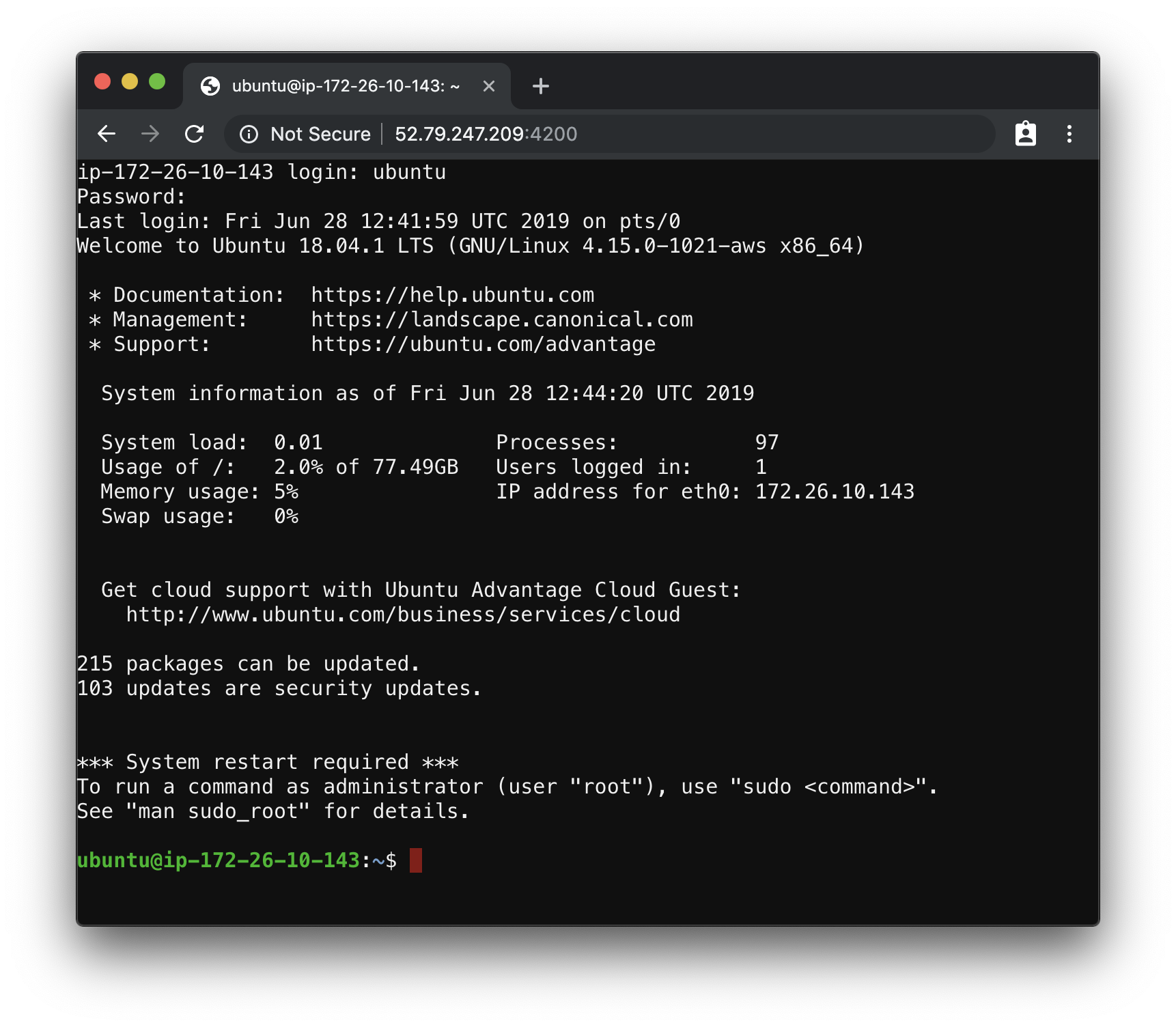The width and height of the screenshot is (1176, 1027).
Task: Go back using the browser back arrow
Action: click(x=107, y=134)
